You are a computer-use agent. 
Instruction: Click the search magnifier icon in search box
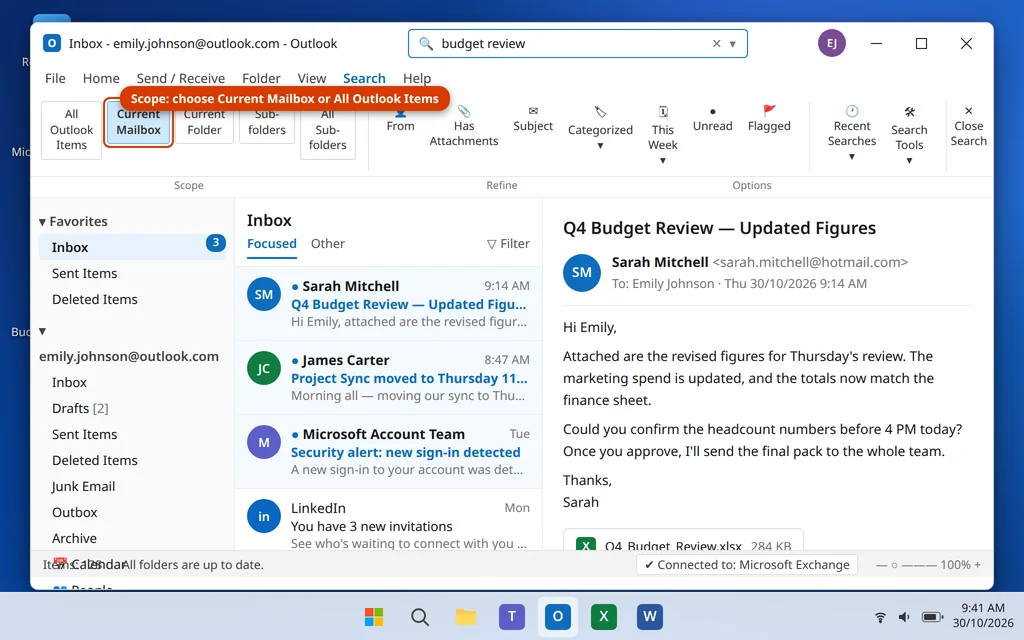426,44
